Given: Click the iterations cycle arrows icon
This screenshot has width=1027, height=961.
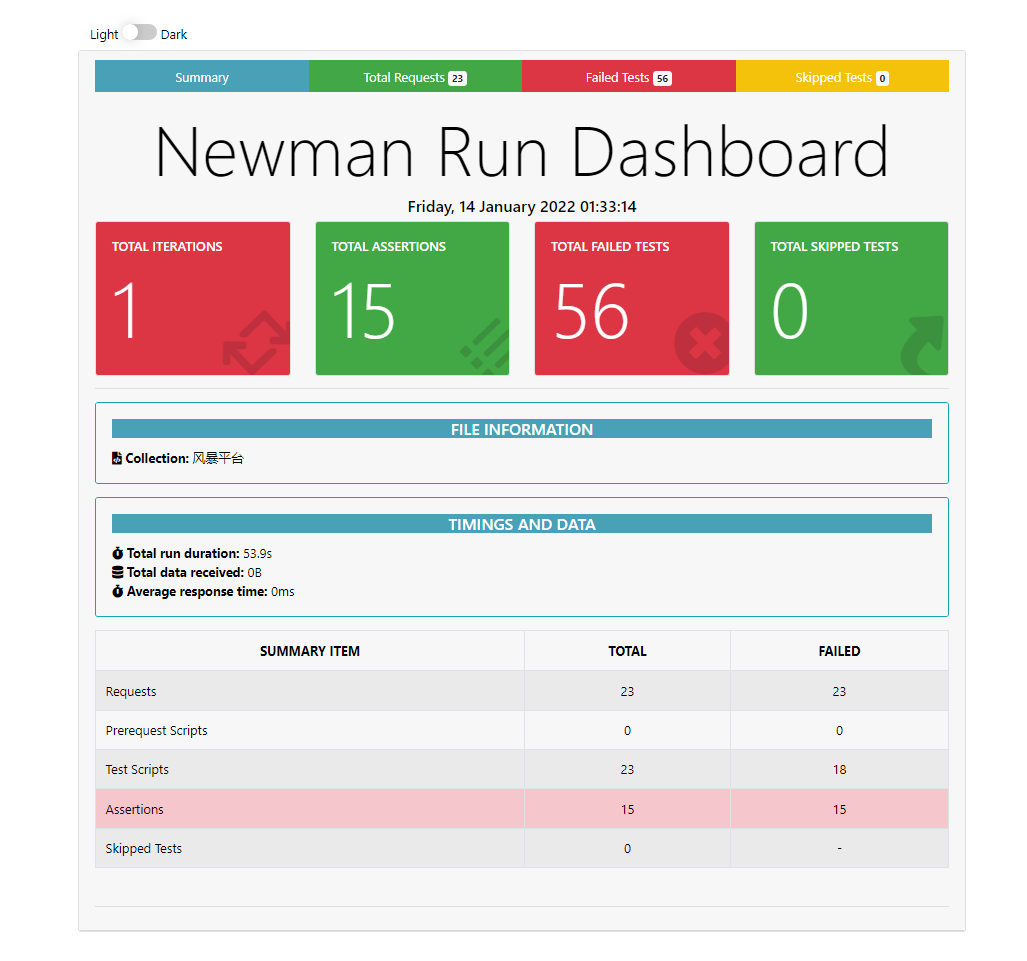Looking at the screenshot, I should pos(257,343).
